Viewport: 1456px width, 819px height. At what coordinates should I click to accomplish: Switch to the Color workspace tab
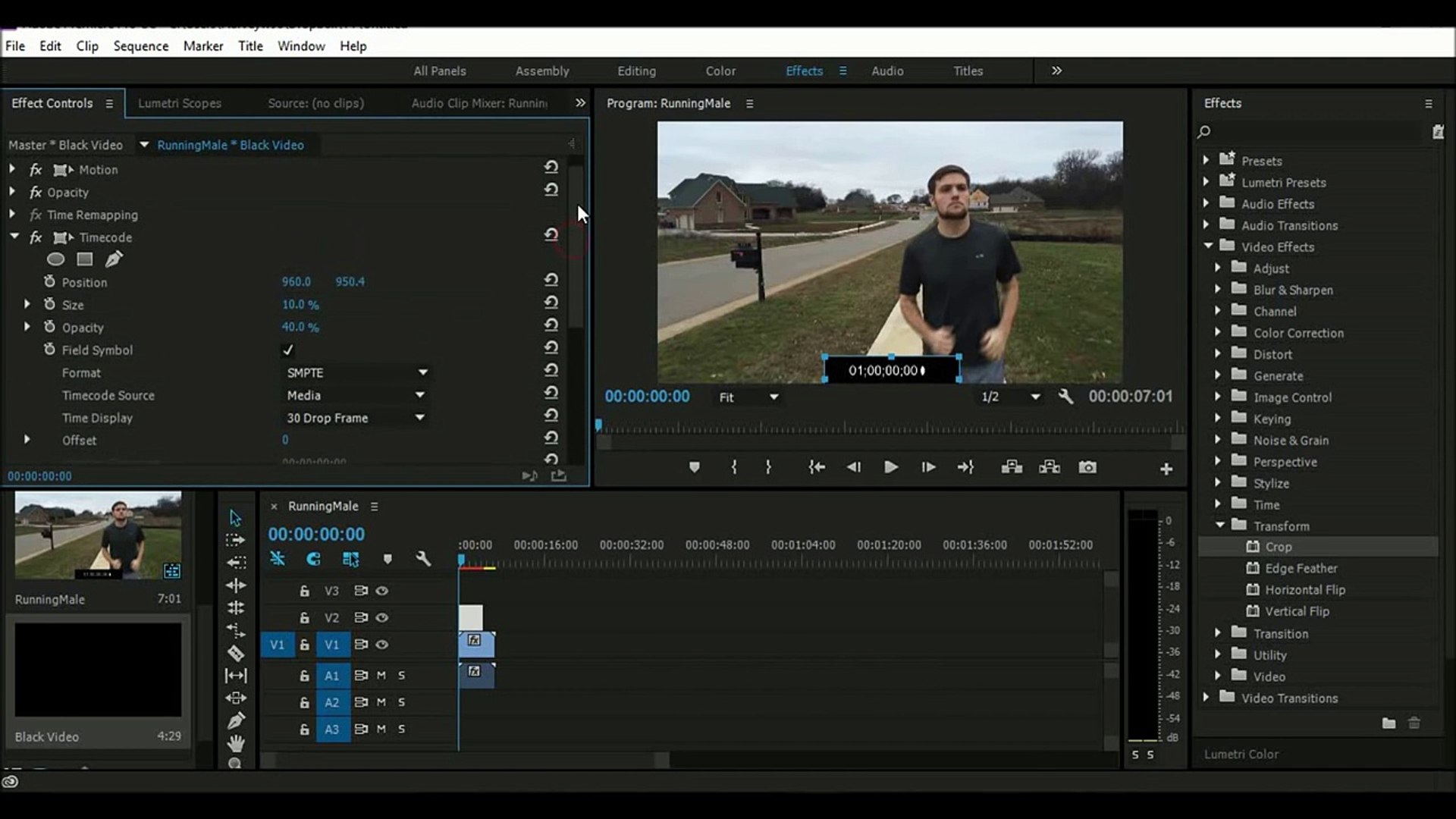pos(720,71)
